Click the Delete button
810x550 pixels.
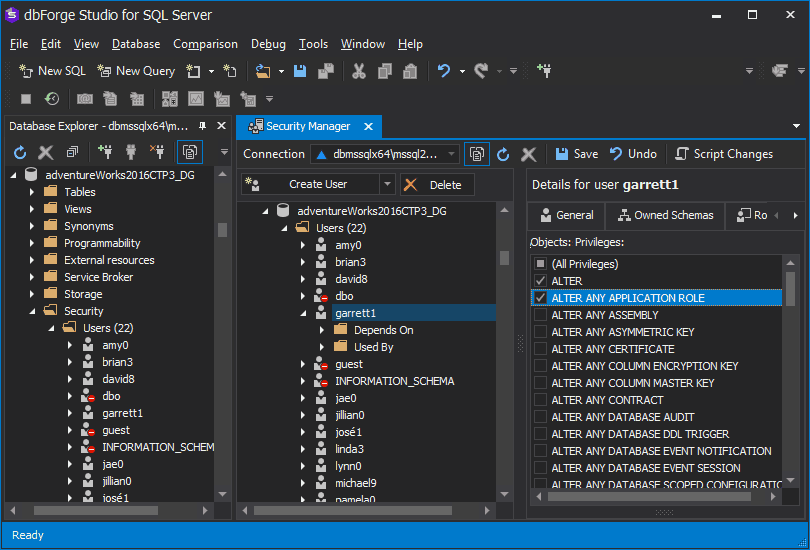(x=436, y=184)
